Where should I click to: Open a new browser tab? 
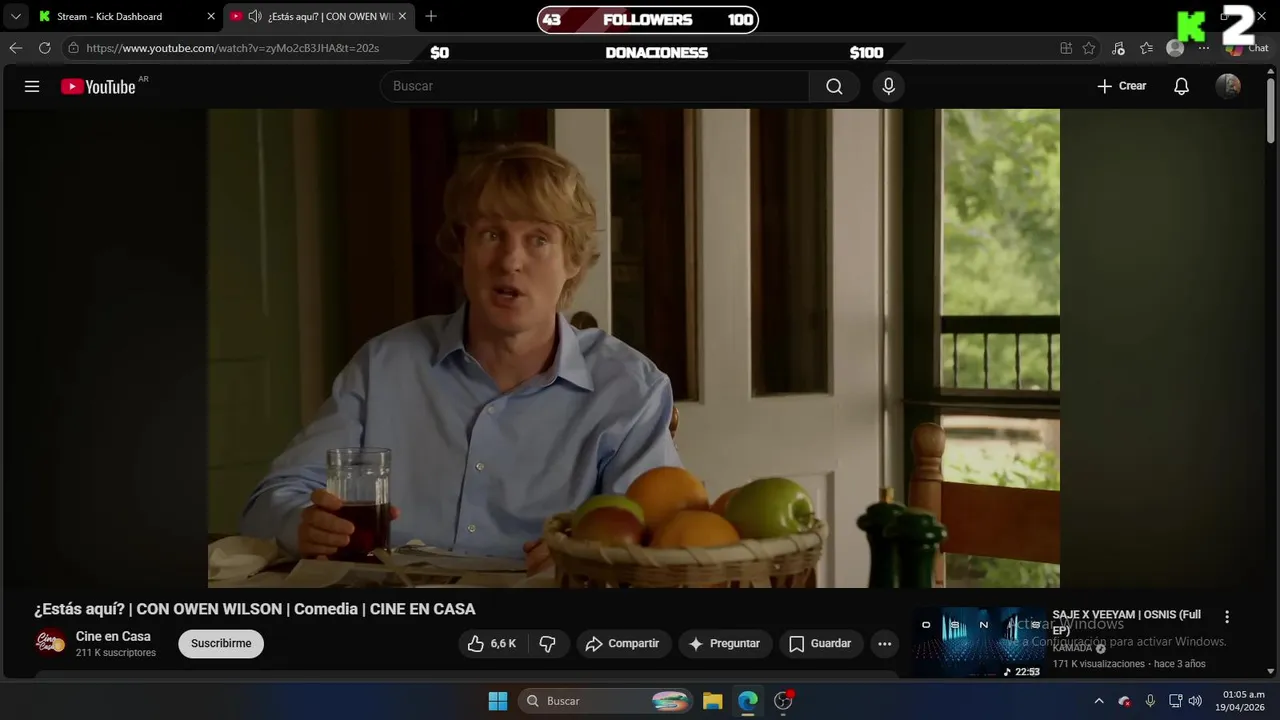pyautogui.click(x=431, y=16)
